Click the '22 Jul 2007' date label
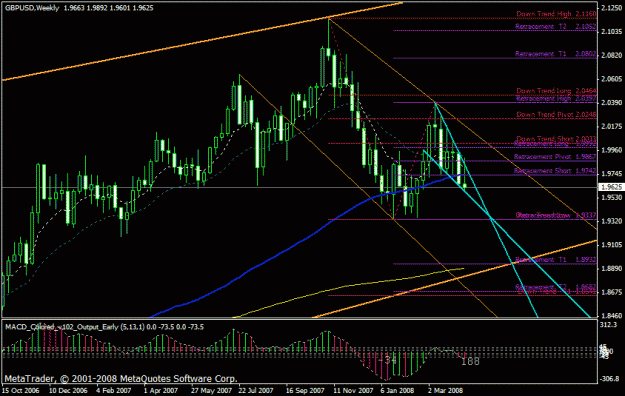Viewport: 625px width, 396px height. tap(256, 390)
